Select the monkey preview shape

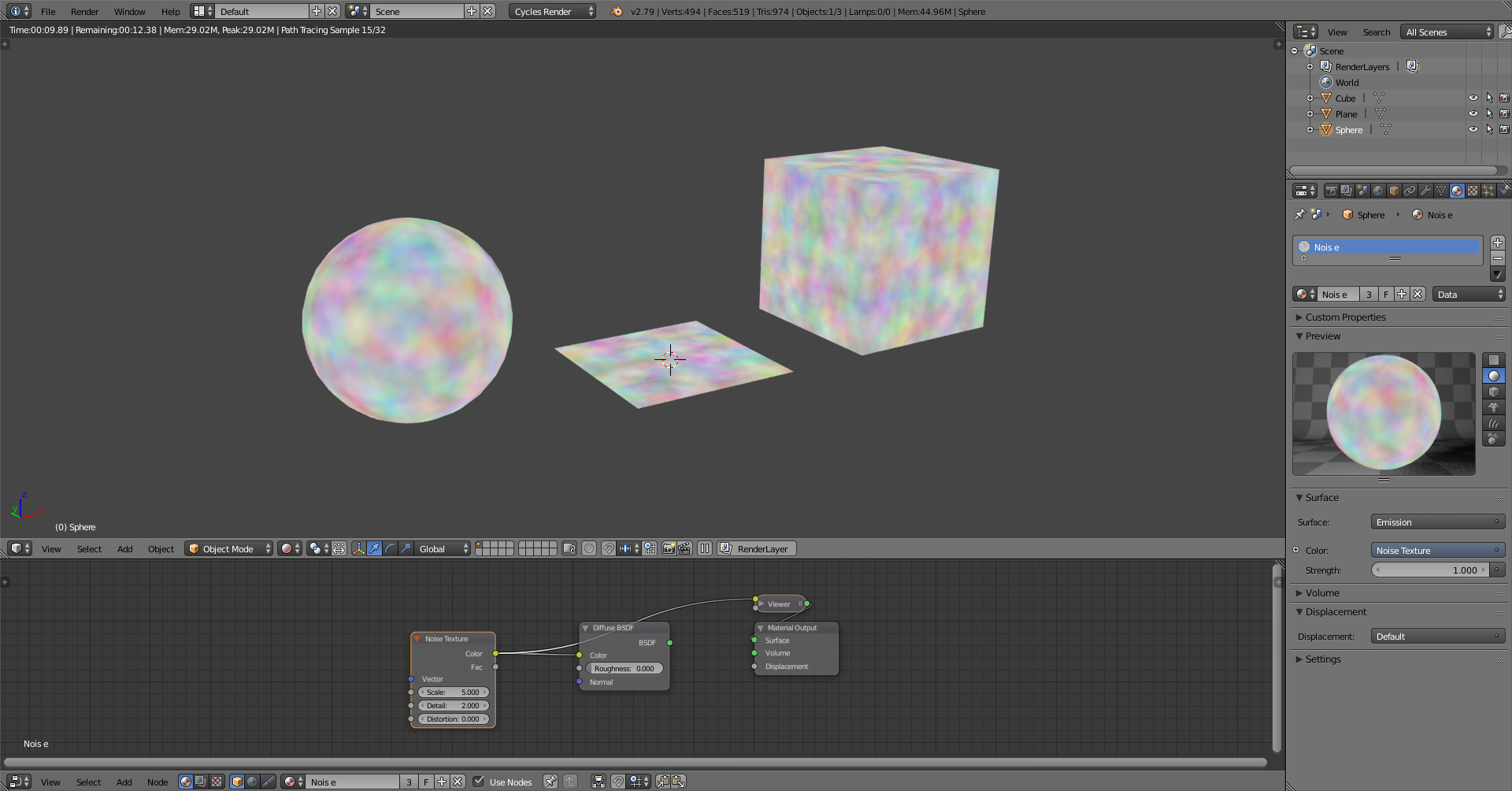(x=1494, y=407)
